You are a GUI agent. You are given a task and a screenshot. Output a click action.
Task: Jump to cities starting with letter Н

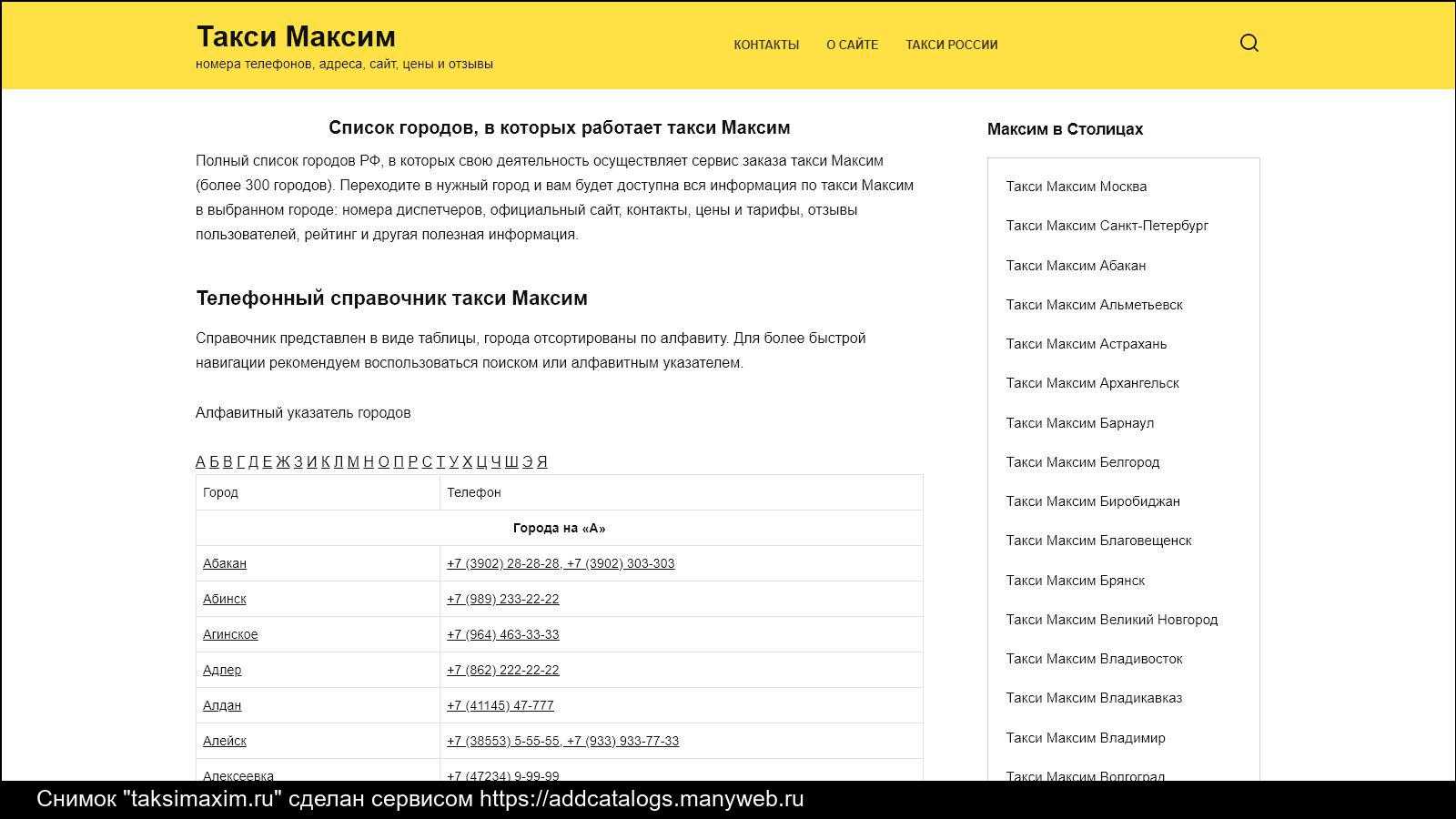369,461
